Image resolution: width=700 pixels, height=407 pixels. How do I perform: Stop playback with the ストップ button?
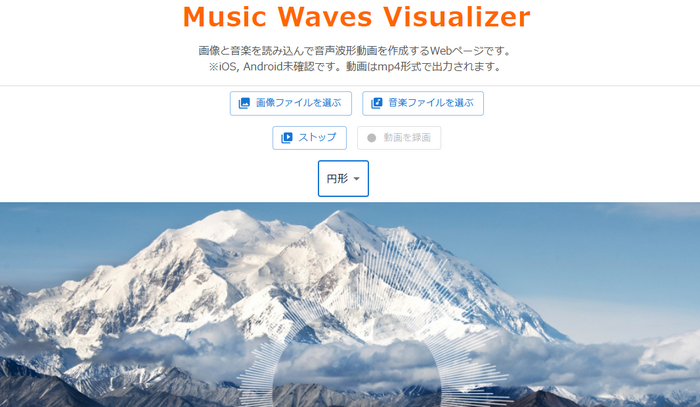pos(309,138)
